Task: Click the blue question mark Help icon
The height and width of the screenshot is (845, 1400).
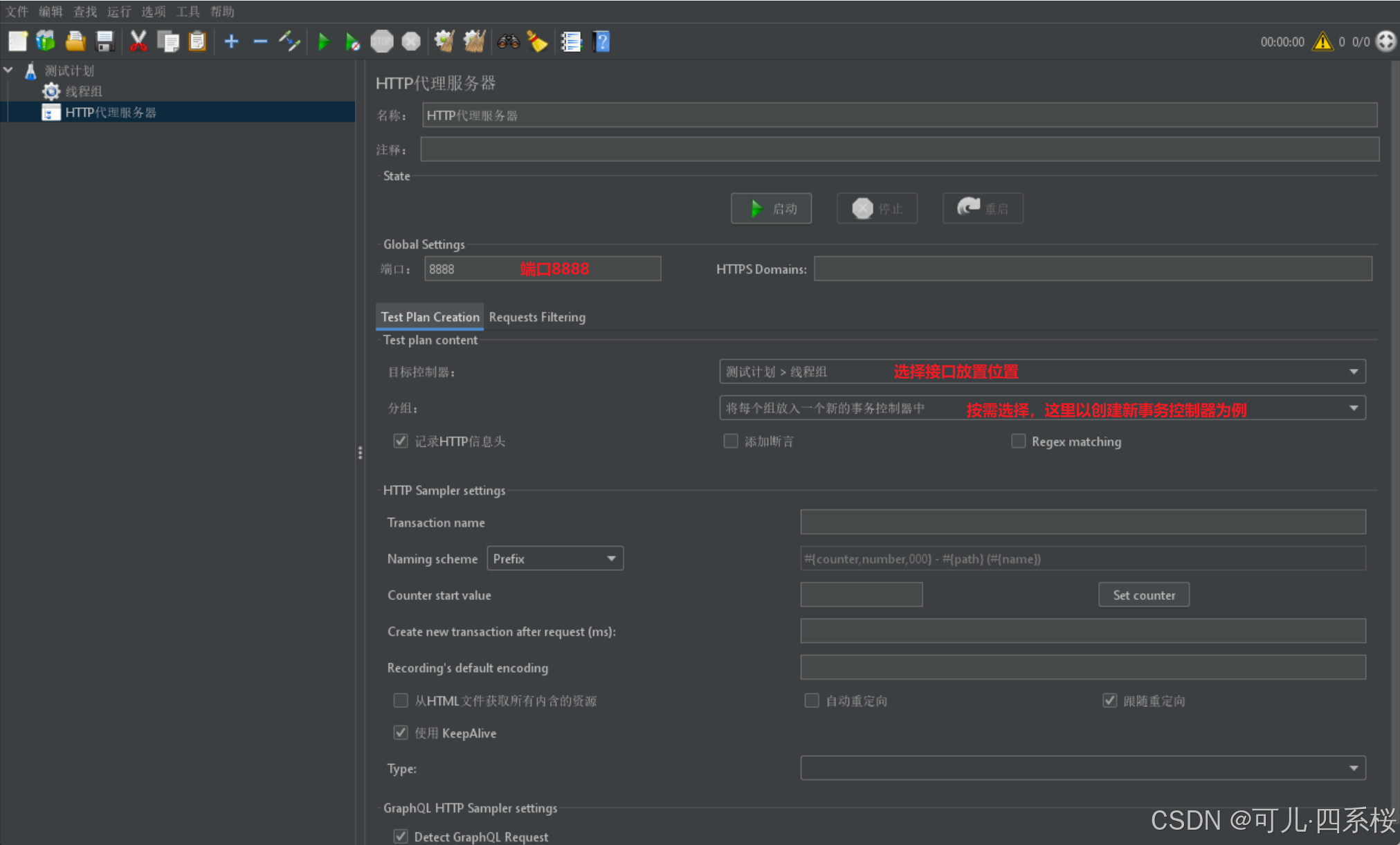Action: [601, 42]
